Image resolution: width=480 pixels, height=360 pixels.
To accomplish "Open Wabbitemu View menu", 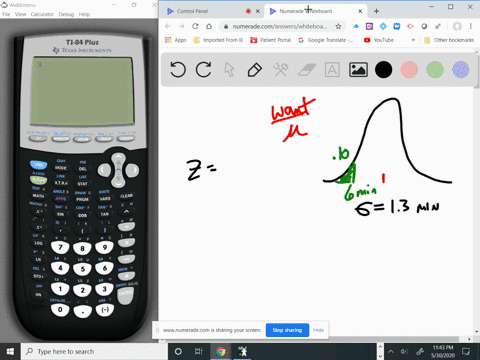I will tap(20, 14).
